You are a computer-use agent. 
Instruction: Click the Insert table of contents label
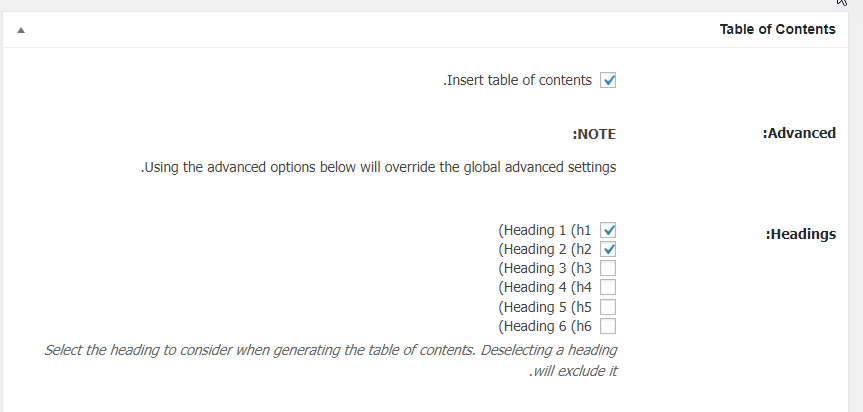[517, 80]
